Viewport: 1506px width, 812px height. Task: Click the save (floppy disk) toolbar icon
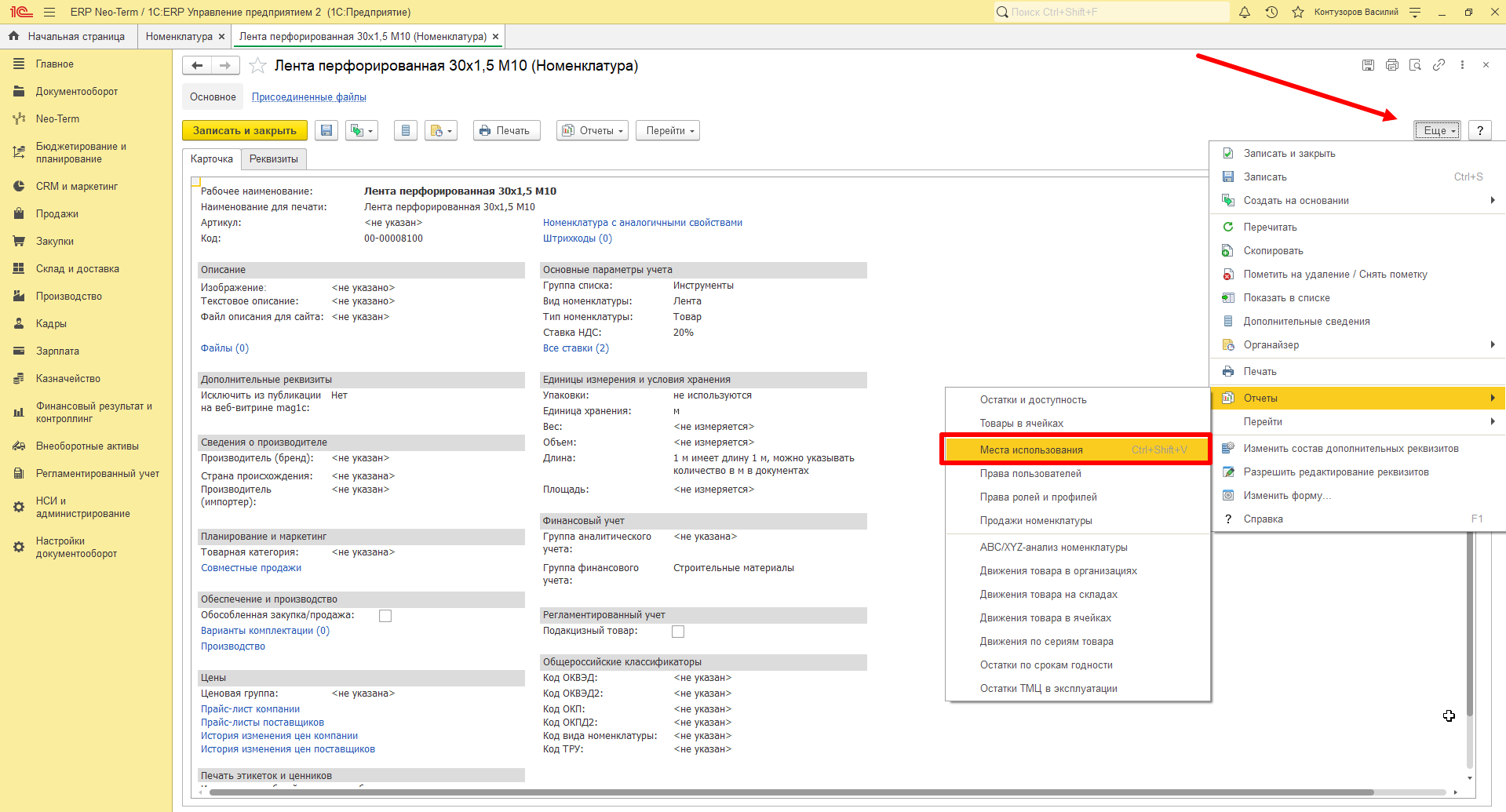pos(326,131)
